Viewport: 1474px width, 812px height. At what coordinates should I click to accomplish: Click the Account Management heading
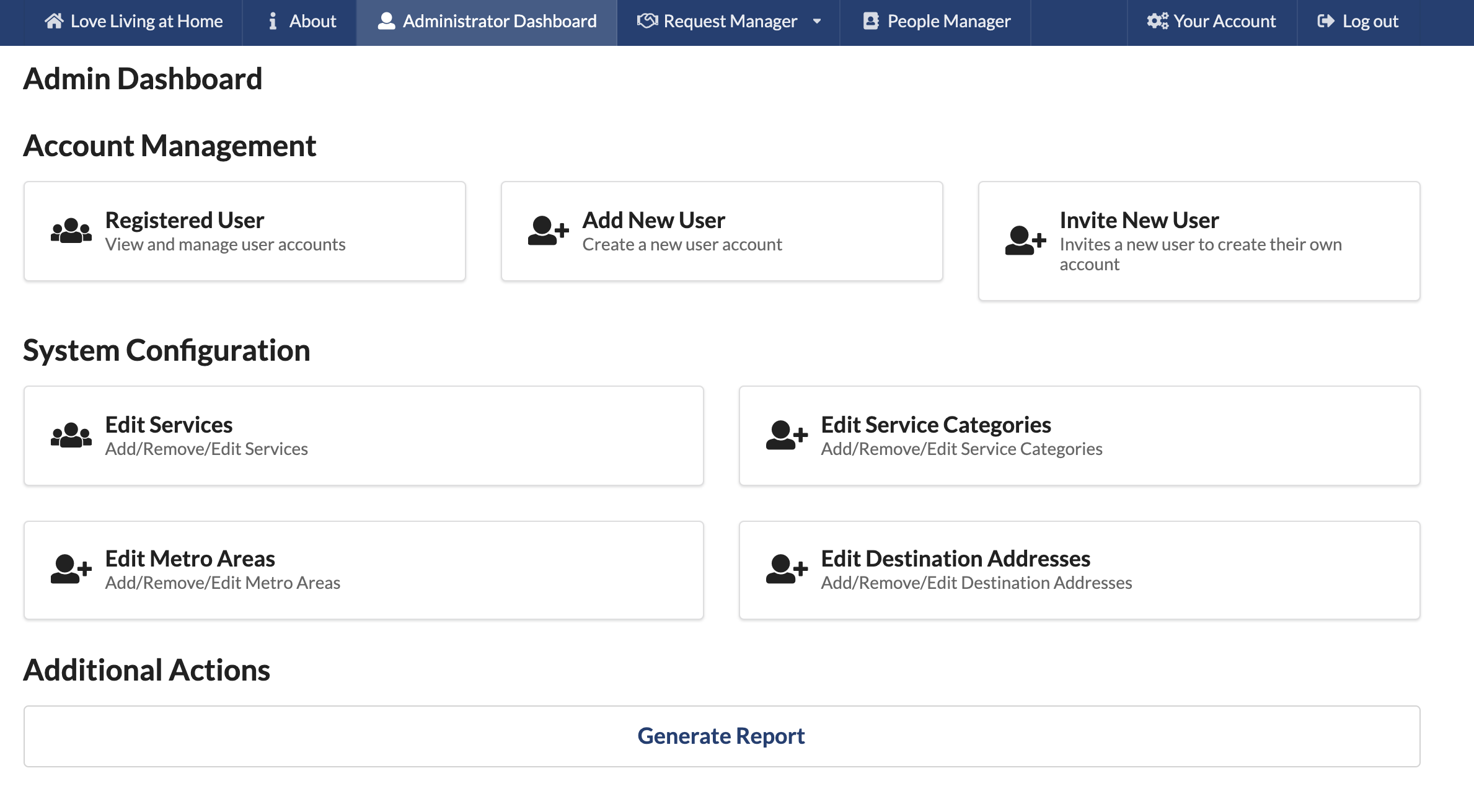click(x=170, y=146)
